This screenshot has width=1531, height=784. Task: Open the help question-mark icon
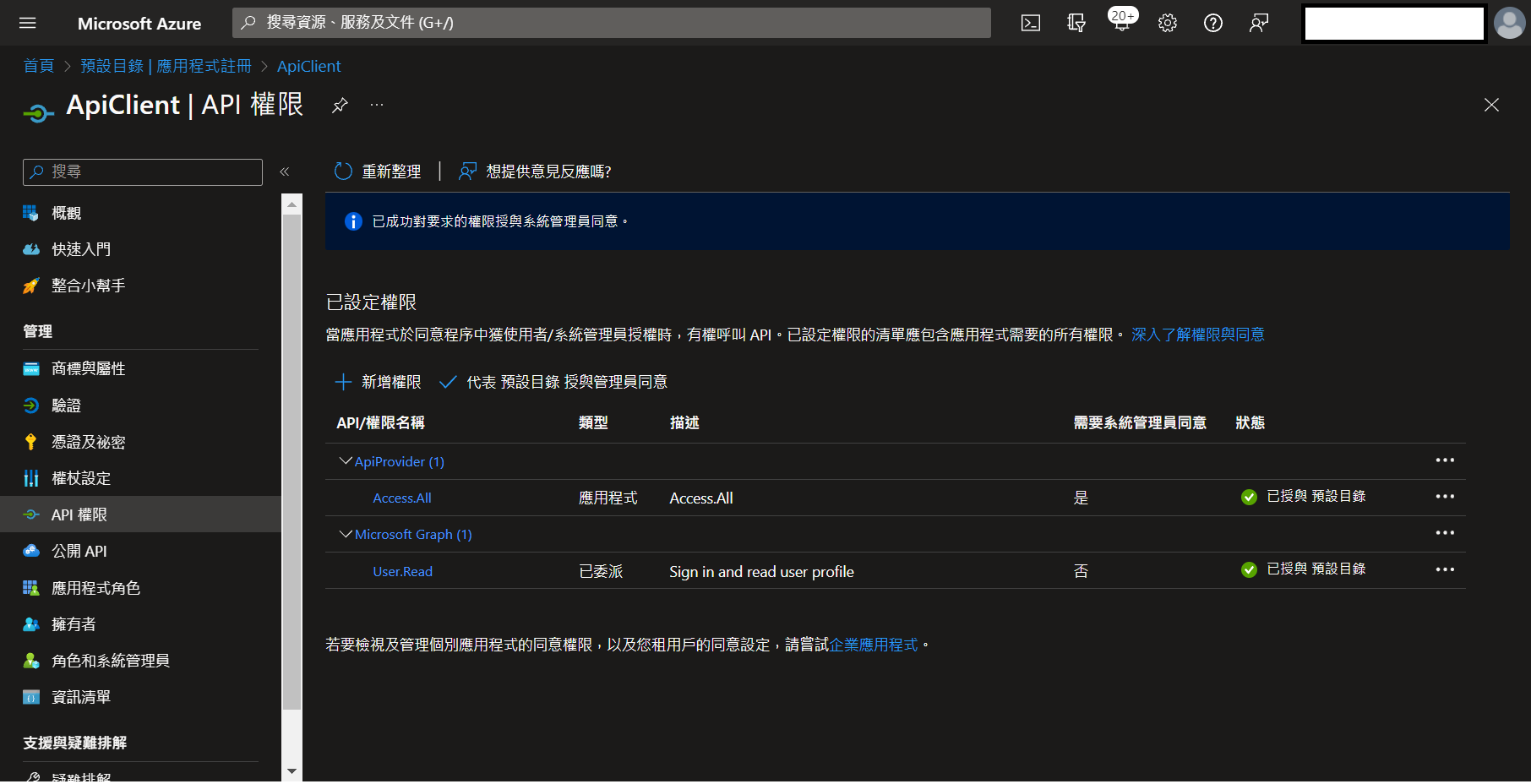[1213, 23]
